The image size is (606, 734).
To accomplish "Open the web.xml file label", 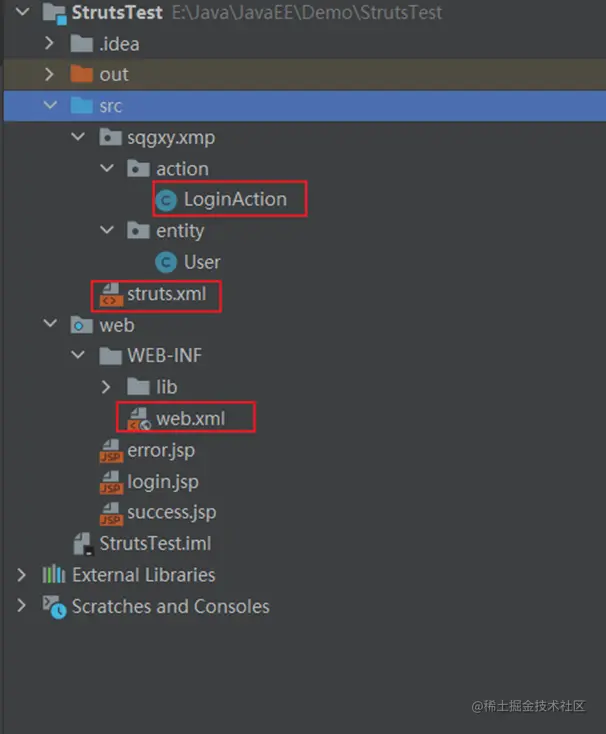I will (190, 418).
